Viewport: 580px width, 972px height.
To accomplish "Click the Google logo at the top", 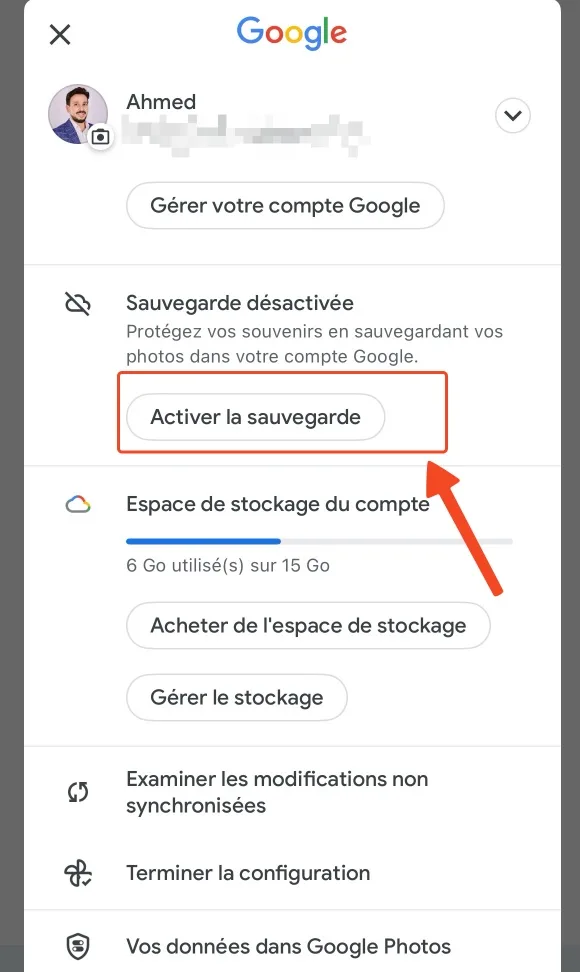I will 291,34.
